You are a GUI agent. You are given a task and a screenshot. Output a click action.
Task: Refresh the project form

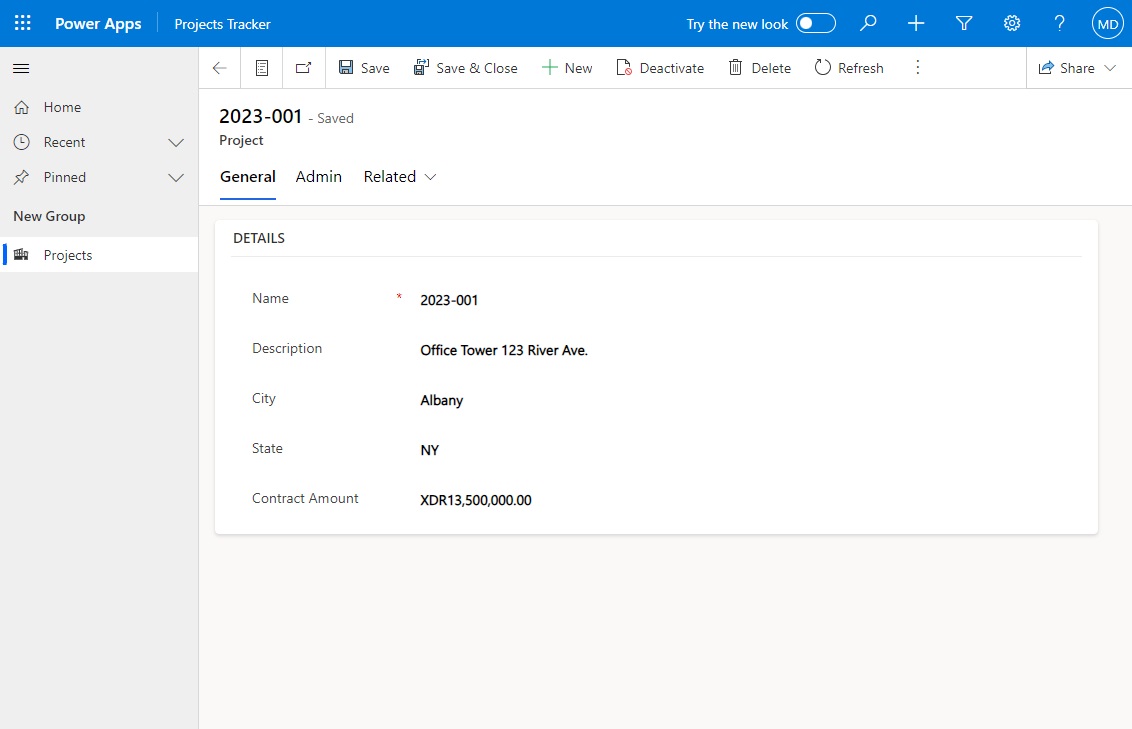tap(848, 67)
